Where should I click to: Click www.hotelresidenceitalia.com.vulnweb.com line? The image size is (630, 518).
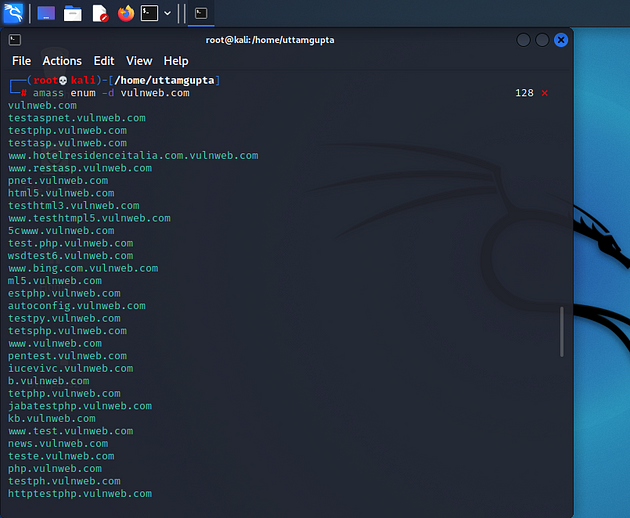tap(133, 155)
